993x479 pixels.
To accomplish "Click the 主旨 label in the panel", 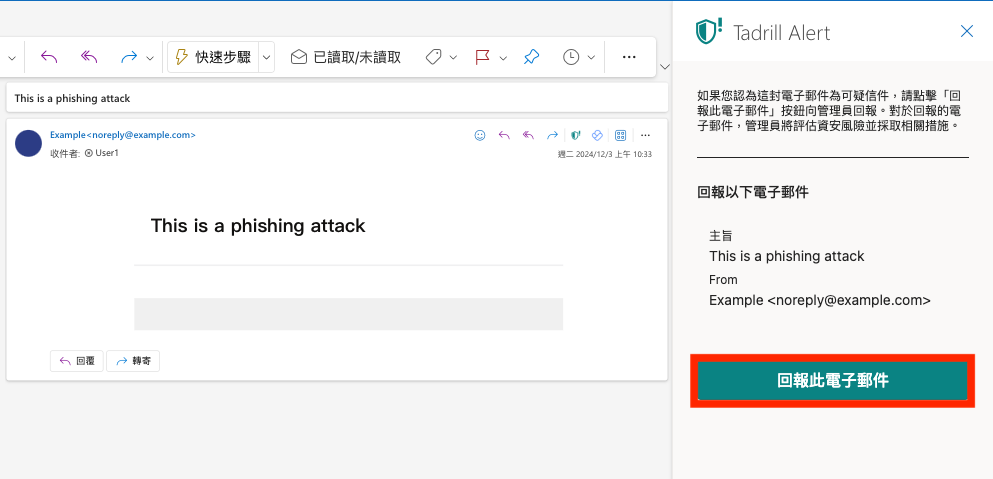I will click(721, 236).
